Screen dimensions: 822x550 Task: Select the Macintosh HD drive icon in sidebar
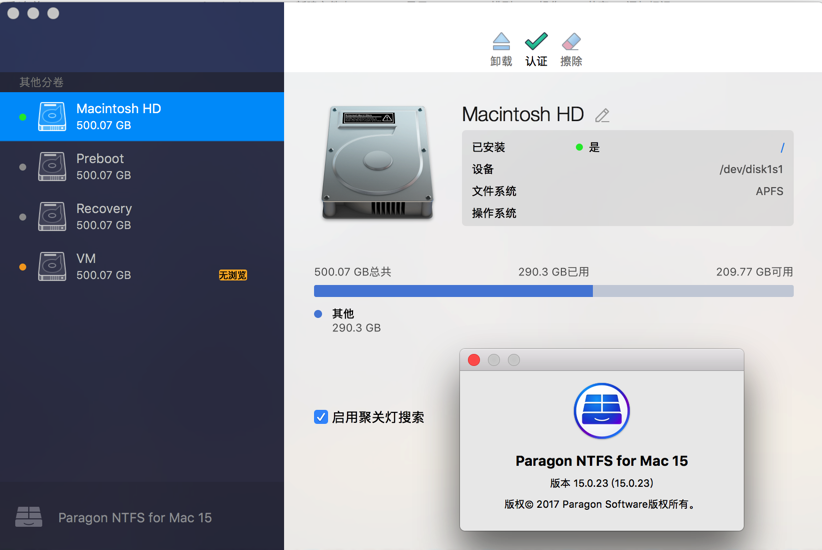52,116
